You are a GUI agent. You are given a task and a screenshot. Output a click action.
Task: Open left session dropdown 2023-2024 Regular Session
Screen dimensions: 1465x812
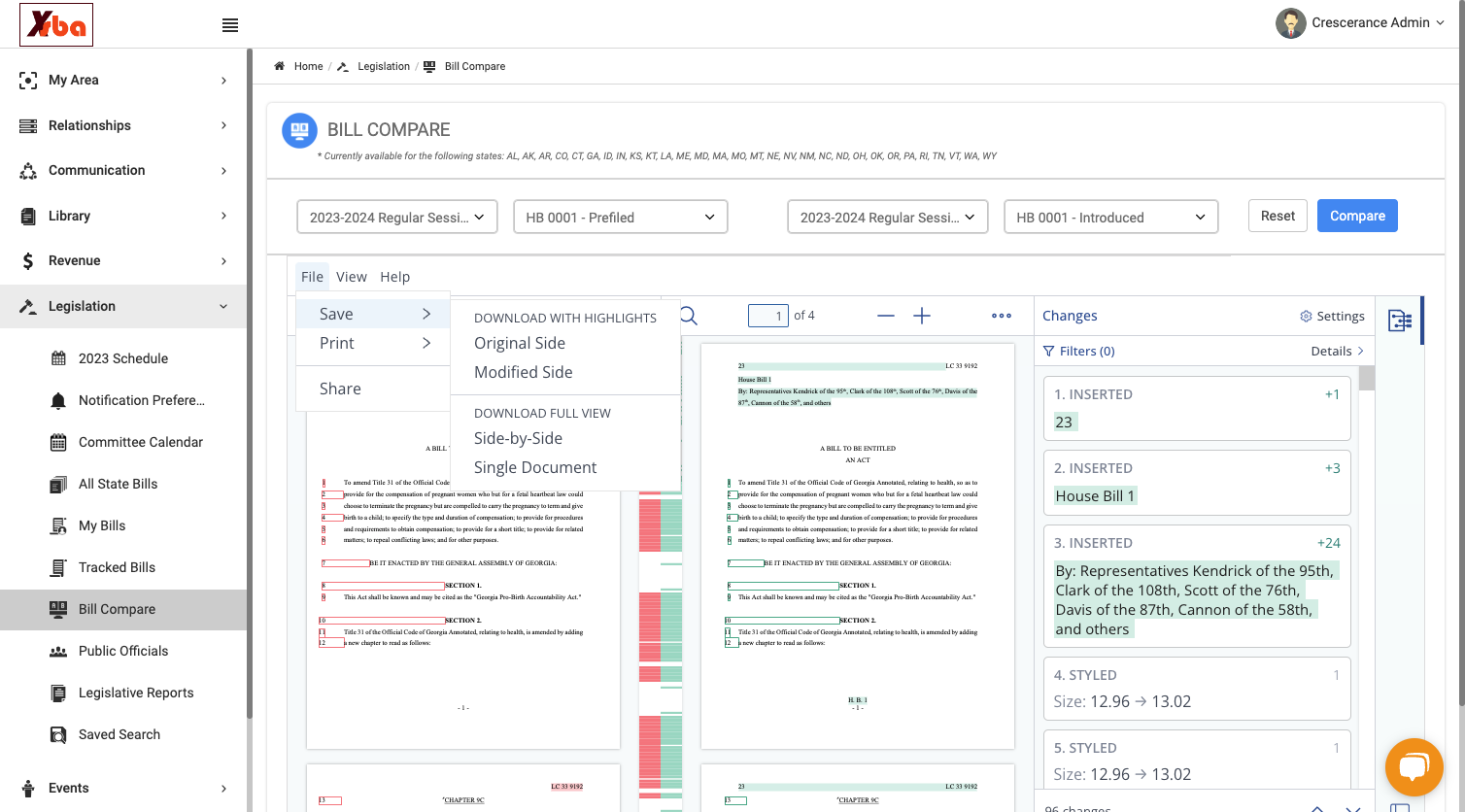point(397,217)
